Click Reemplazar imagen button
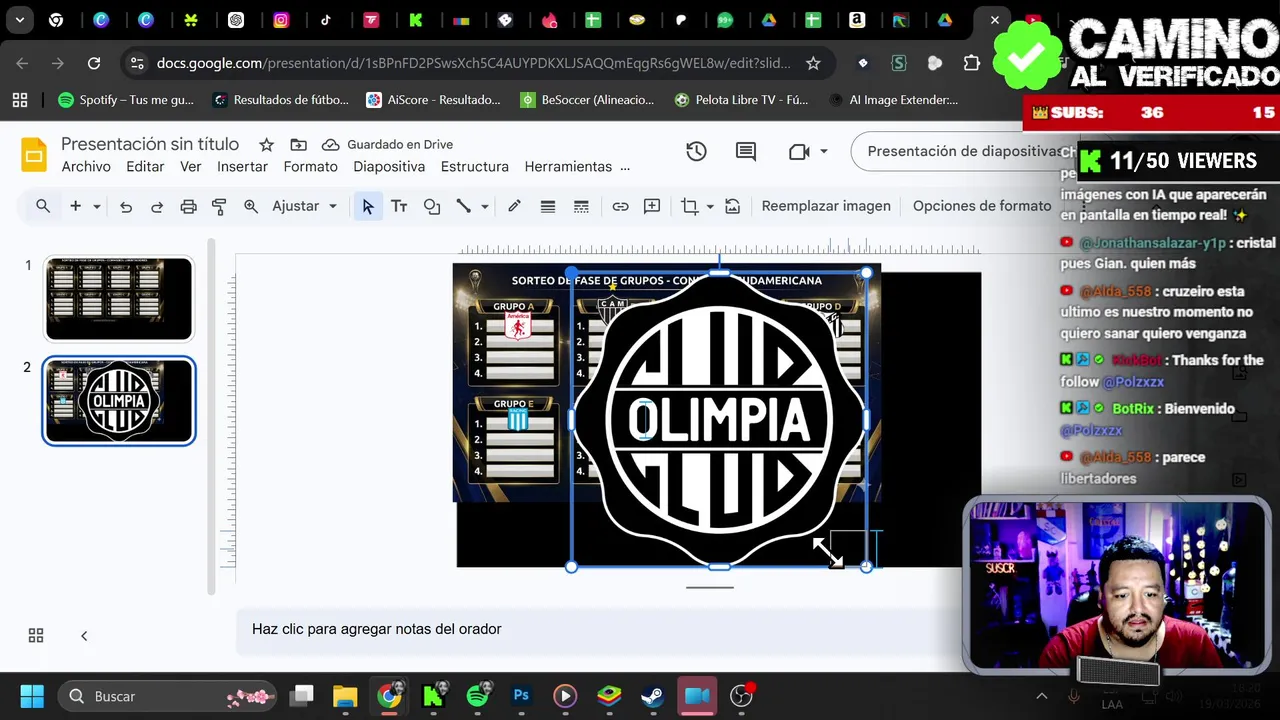Viewport: 1280px width, 720px height. point(826,206)
